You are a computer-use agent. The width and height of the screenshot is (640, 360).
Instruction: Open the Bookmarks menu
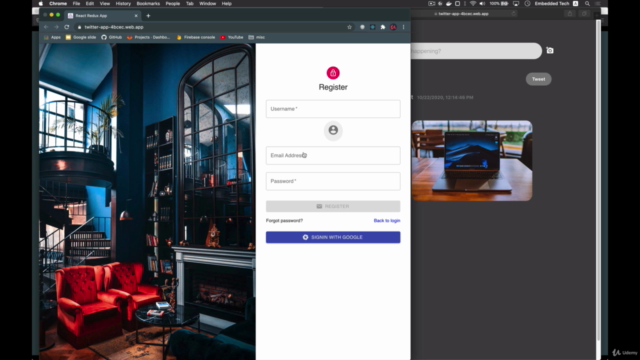[148, 4]
